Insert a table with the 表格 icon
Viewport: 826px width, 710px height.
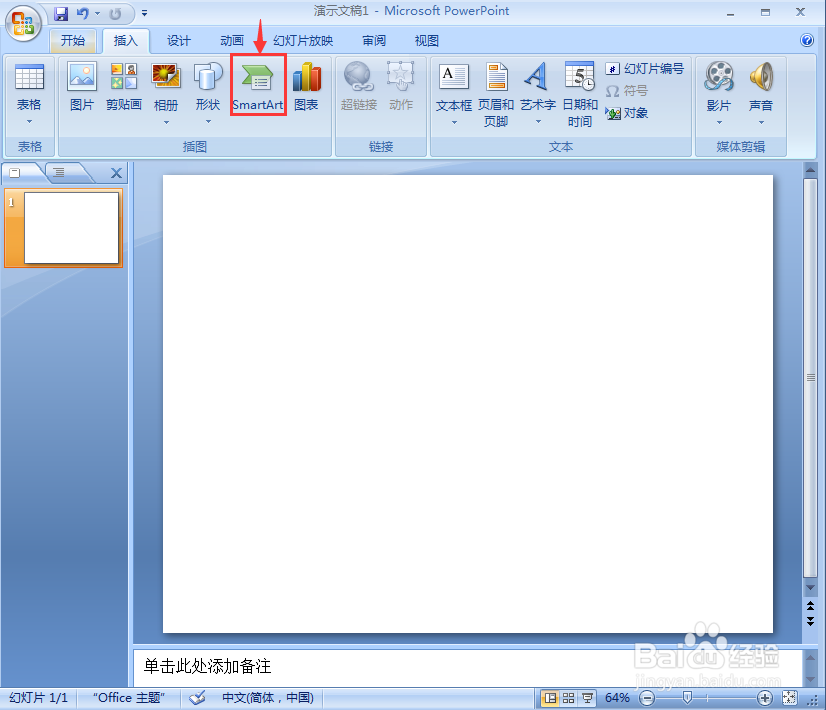pyautogui.click(x=29, y=87)
